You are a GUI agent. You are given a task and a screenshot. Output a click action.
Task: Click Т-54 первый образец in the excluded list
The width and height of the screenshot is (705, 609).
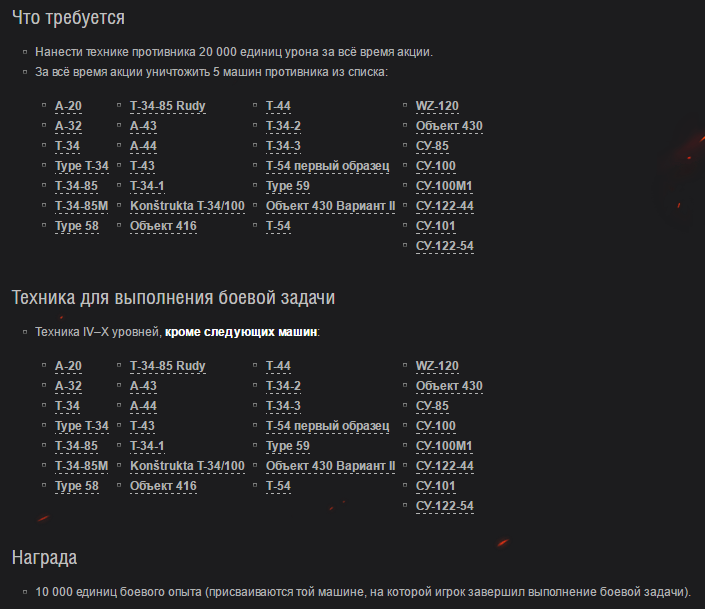[x=328, y=426]
